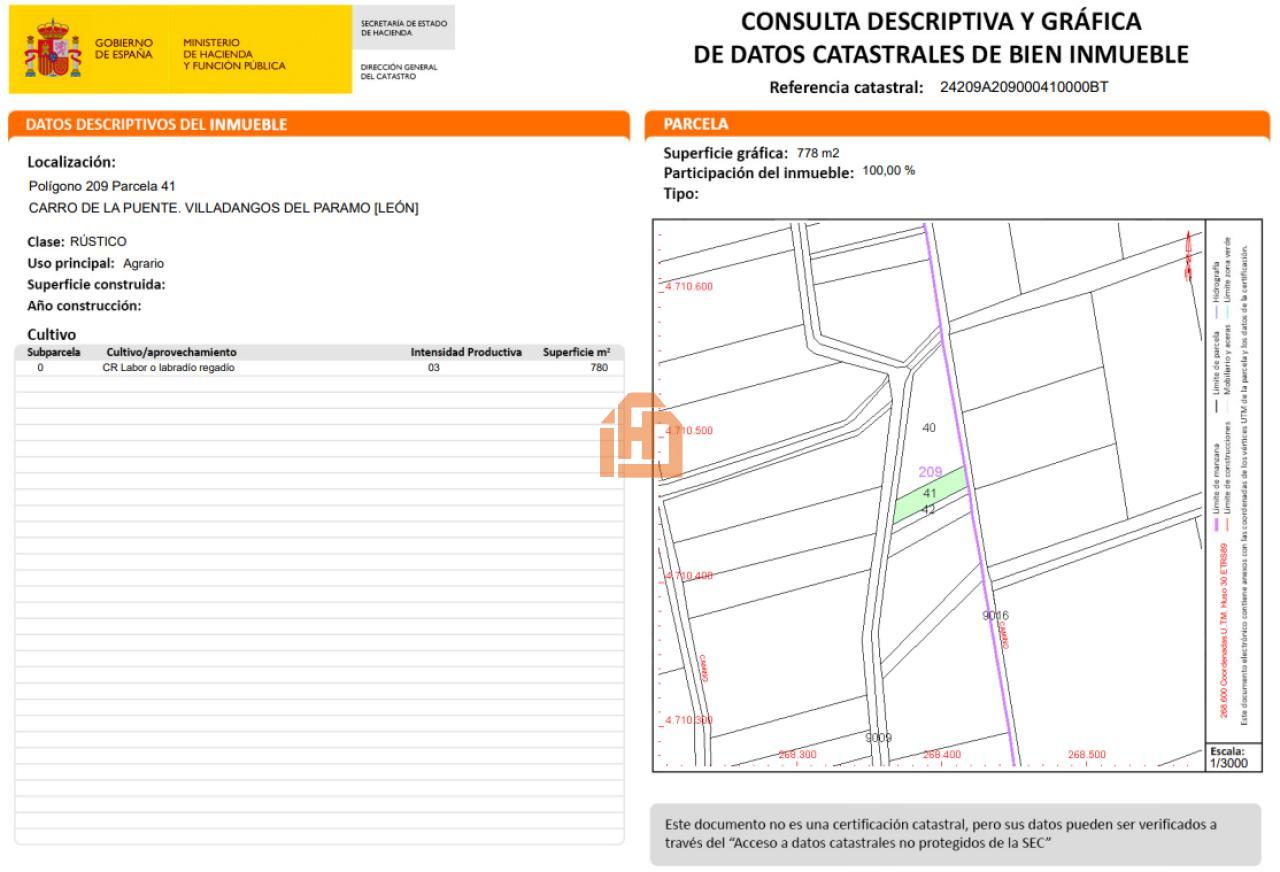Click 'MINISTERIO DE HACIENDA Y FUNCIÓN PÚBLICA' text

tap(234, 55)
